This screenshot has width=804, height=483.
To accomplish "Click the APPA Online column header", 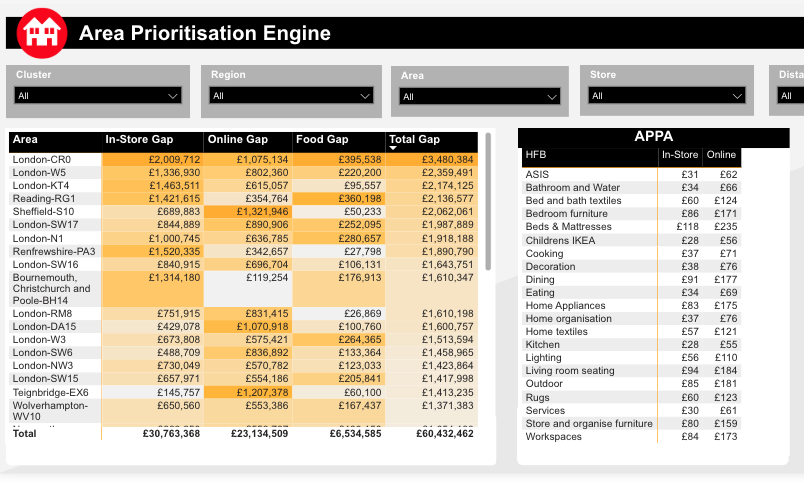I will [x=721, y=155].
